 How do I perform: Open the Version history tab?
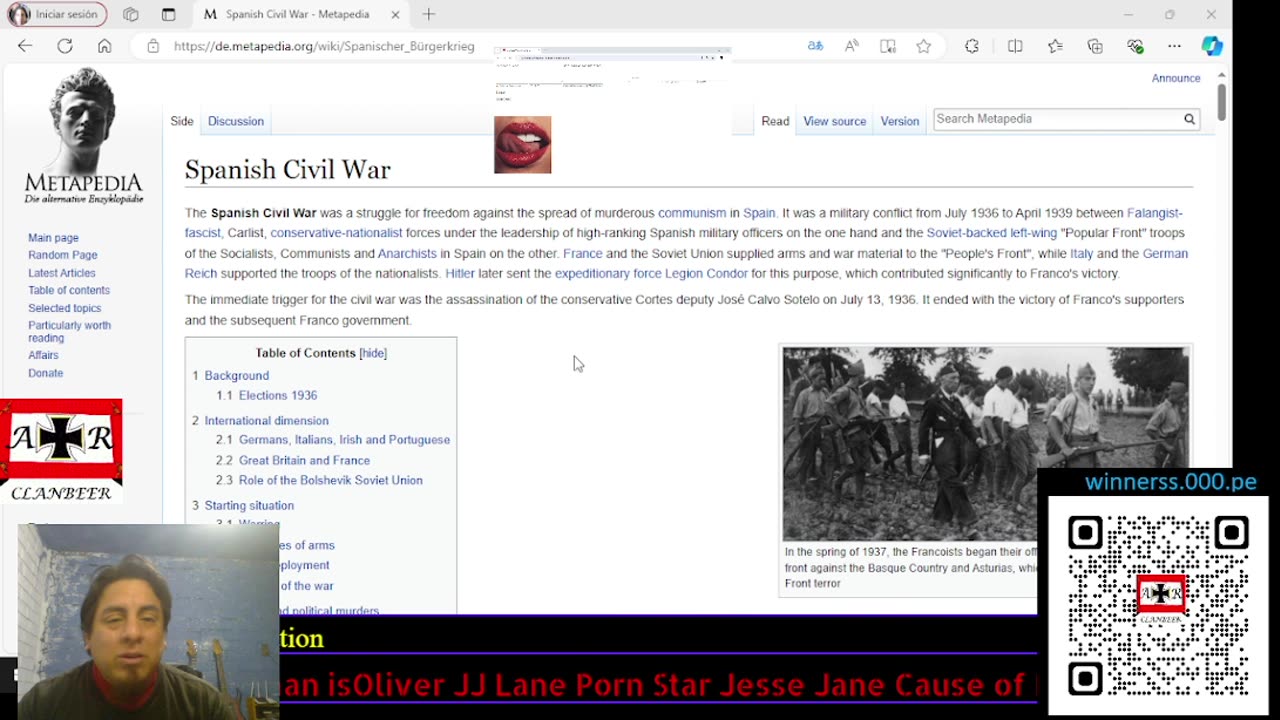click(x=899, y=121)
